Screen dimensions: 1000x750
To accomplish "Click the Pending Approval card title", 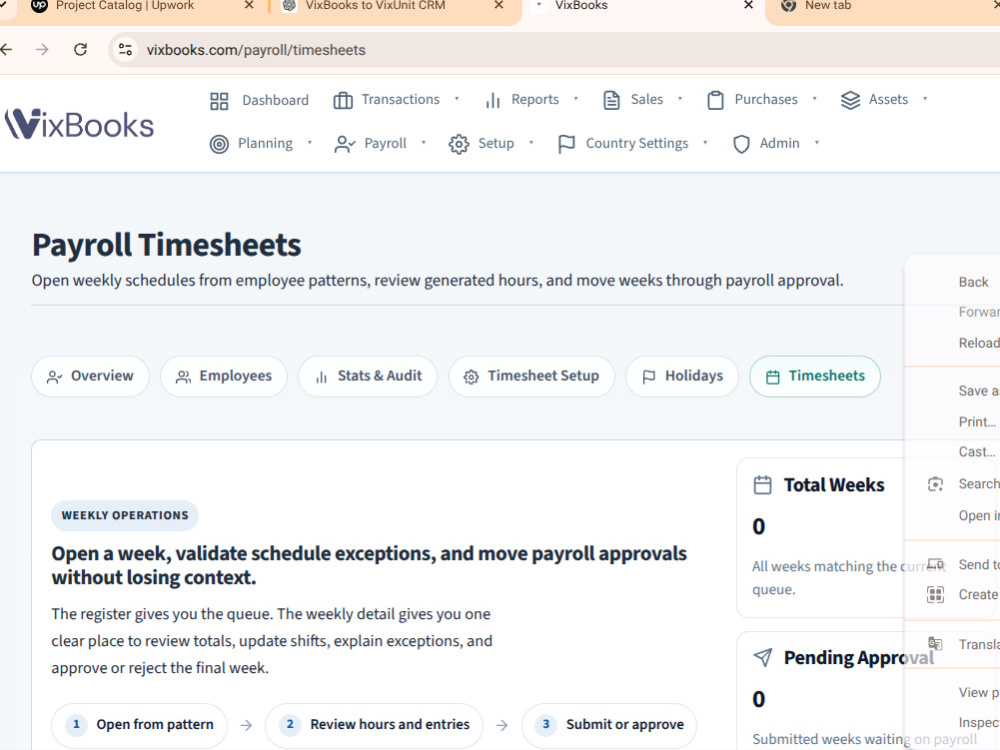I will pyautogui.click(x=858, y=658).
